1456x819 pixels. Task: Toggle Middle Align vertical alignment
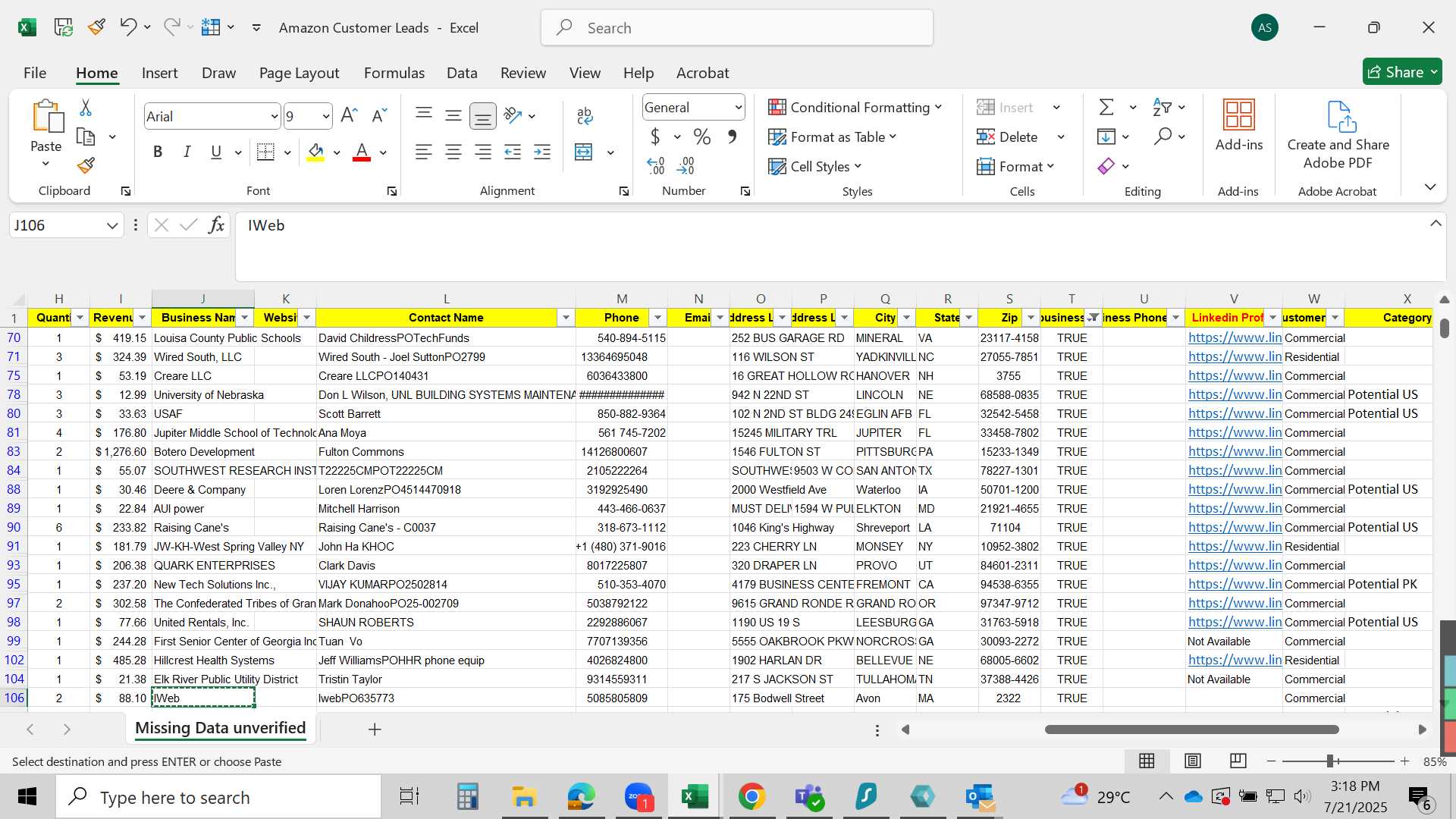click(453, 115)
